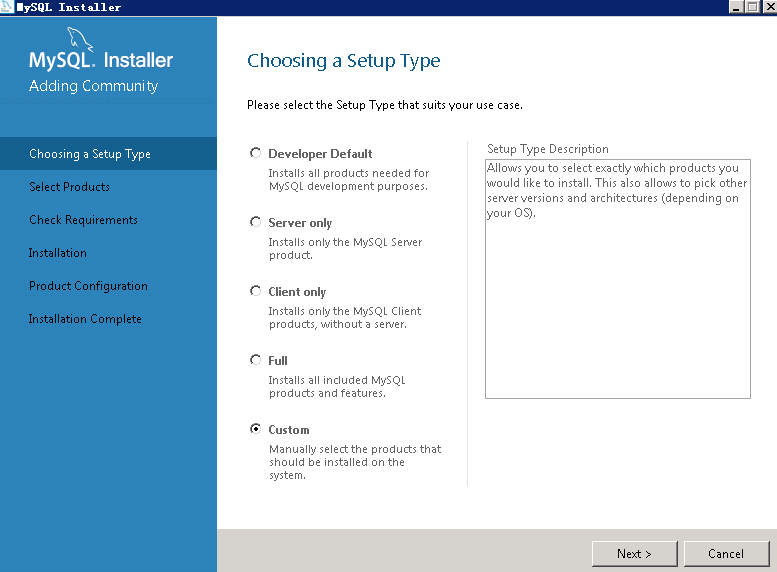Click inside the Setup Type Description box

coord(618,279)
